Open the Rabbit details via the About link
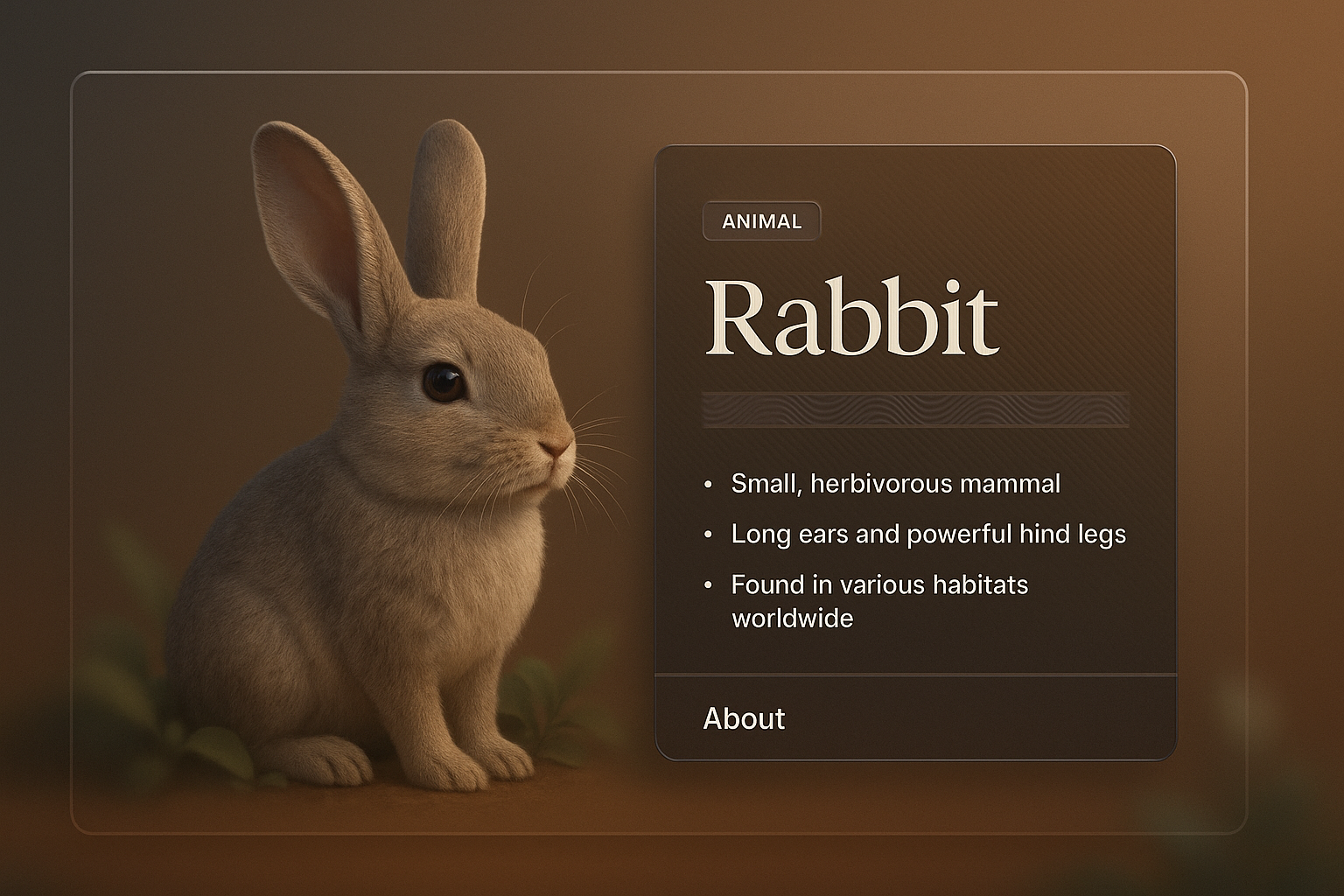Image resolution: width=1344 pixels, height=896 pixels. pyautogui.click(x=745, y=719)
